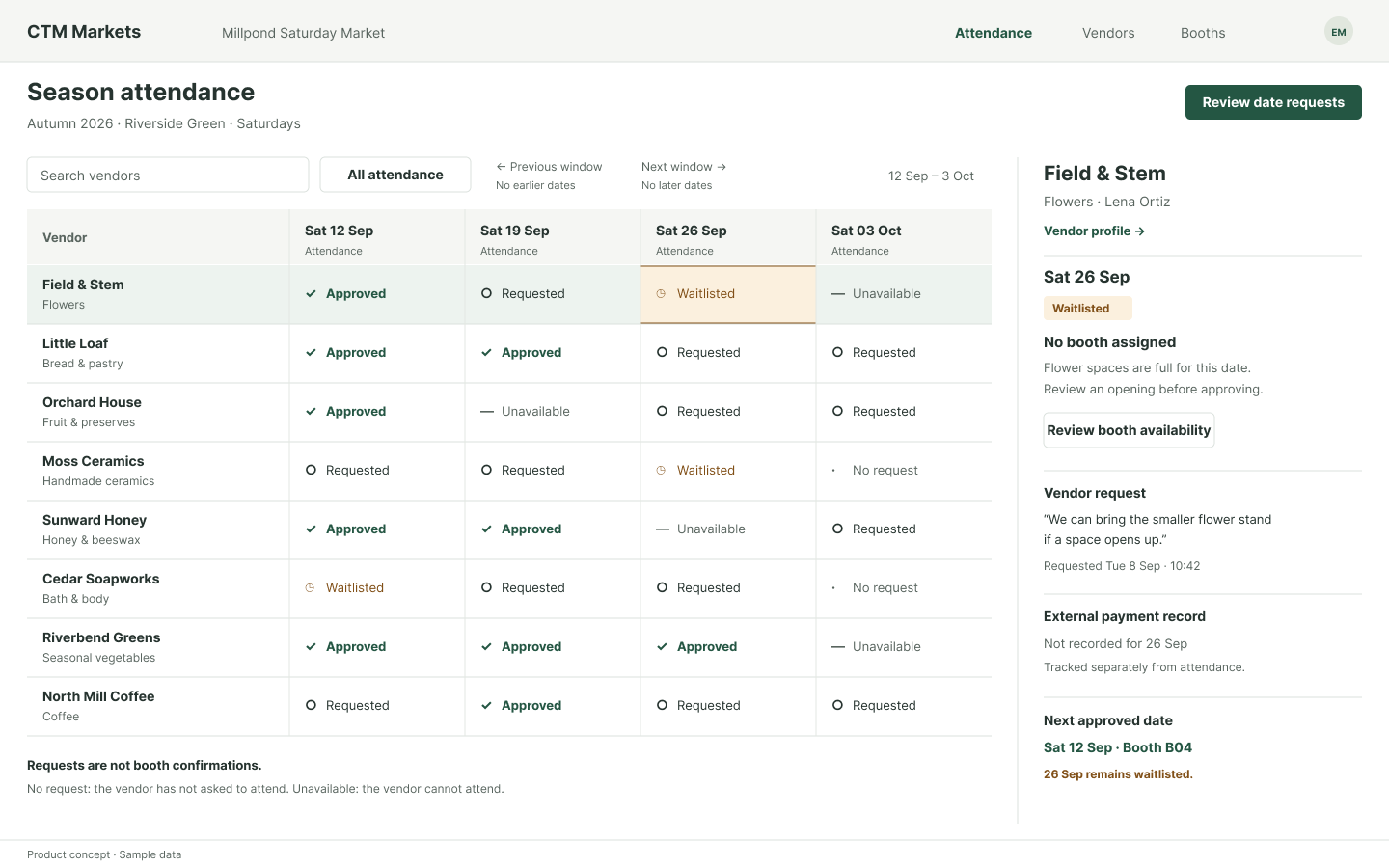Click the clock icon in Moss Ceramics Sat 26 Sep

point(661,471)
